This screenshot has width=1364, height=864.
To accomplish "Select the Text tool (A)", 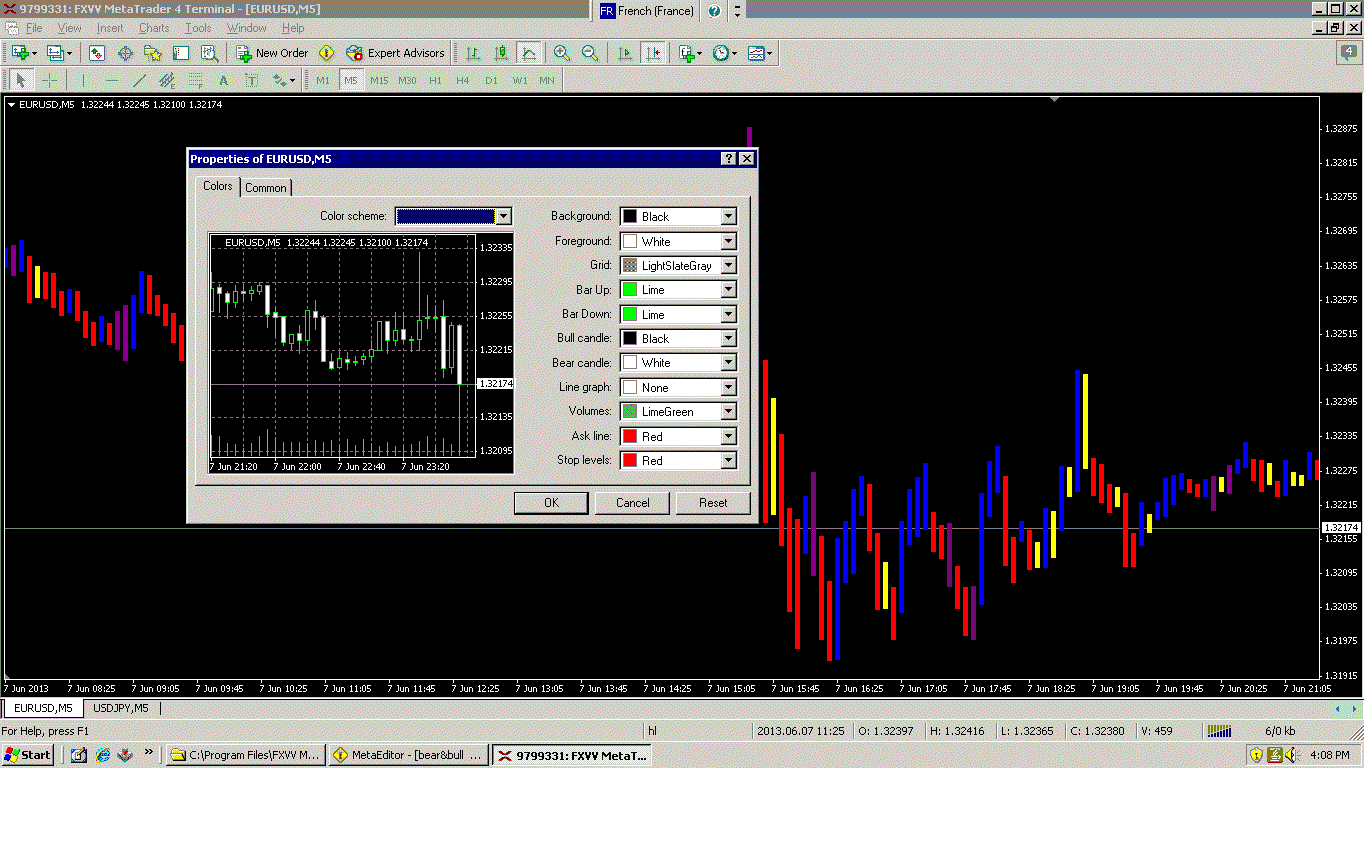I will pos(223,80).
